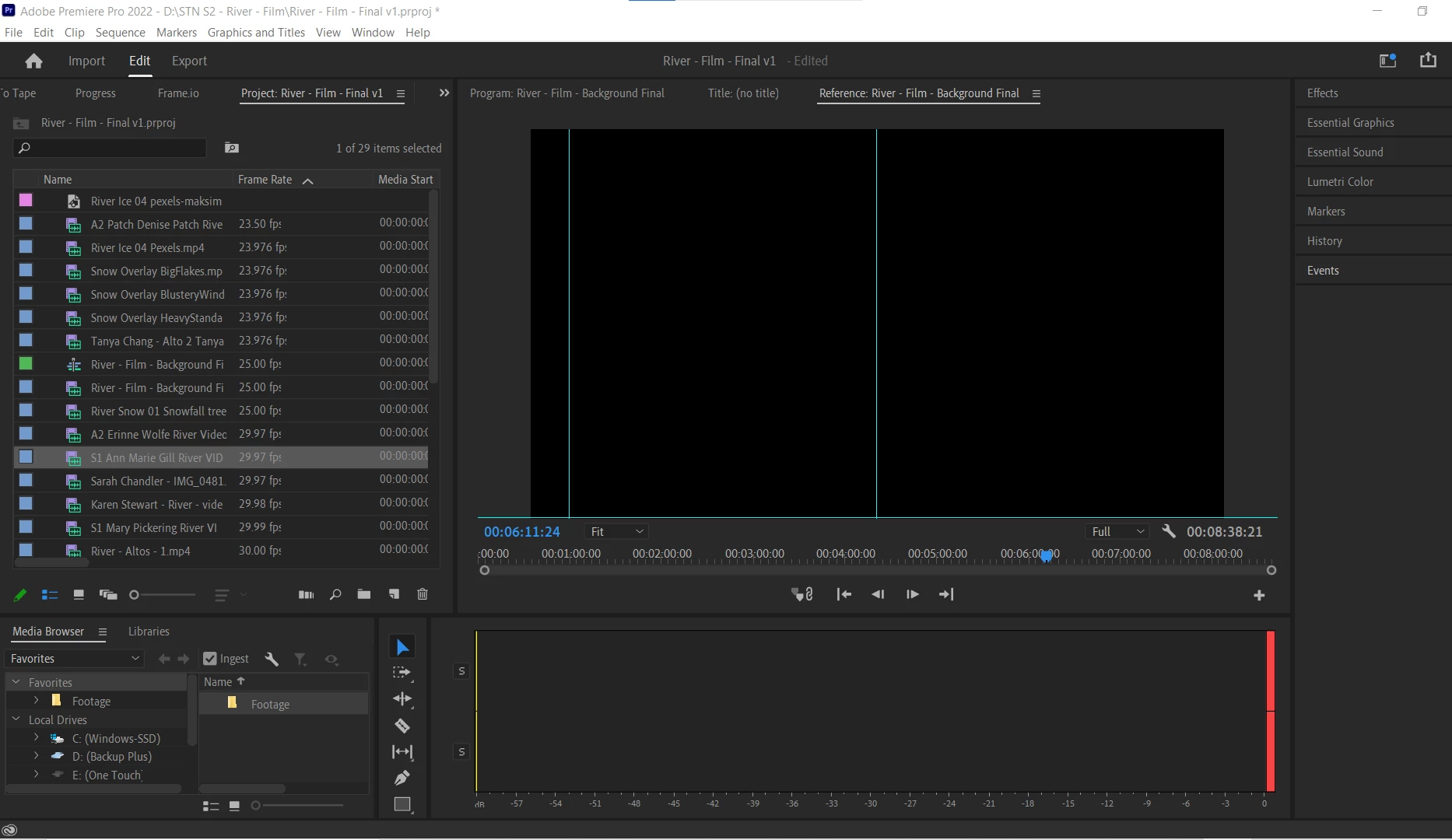
Task: Switch project panel to Icon View
Action: pos(79,595)
